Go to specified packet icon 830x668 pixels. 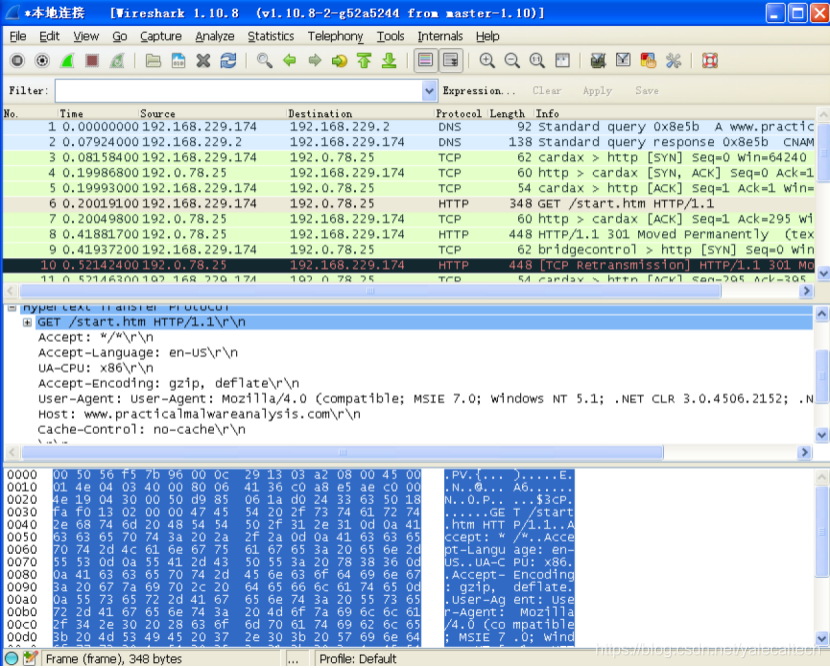point(339,60)
